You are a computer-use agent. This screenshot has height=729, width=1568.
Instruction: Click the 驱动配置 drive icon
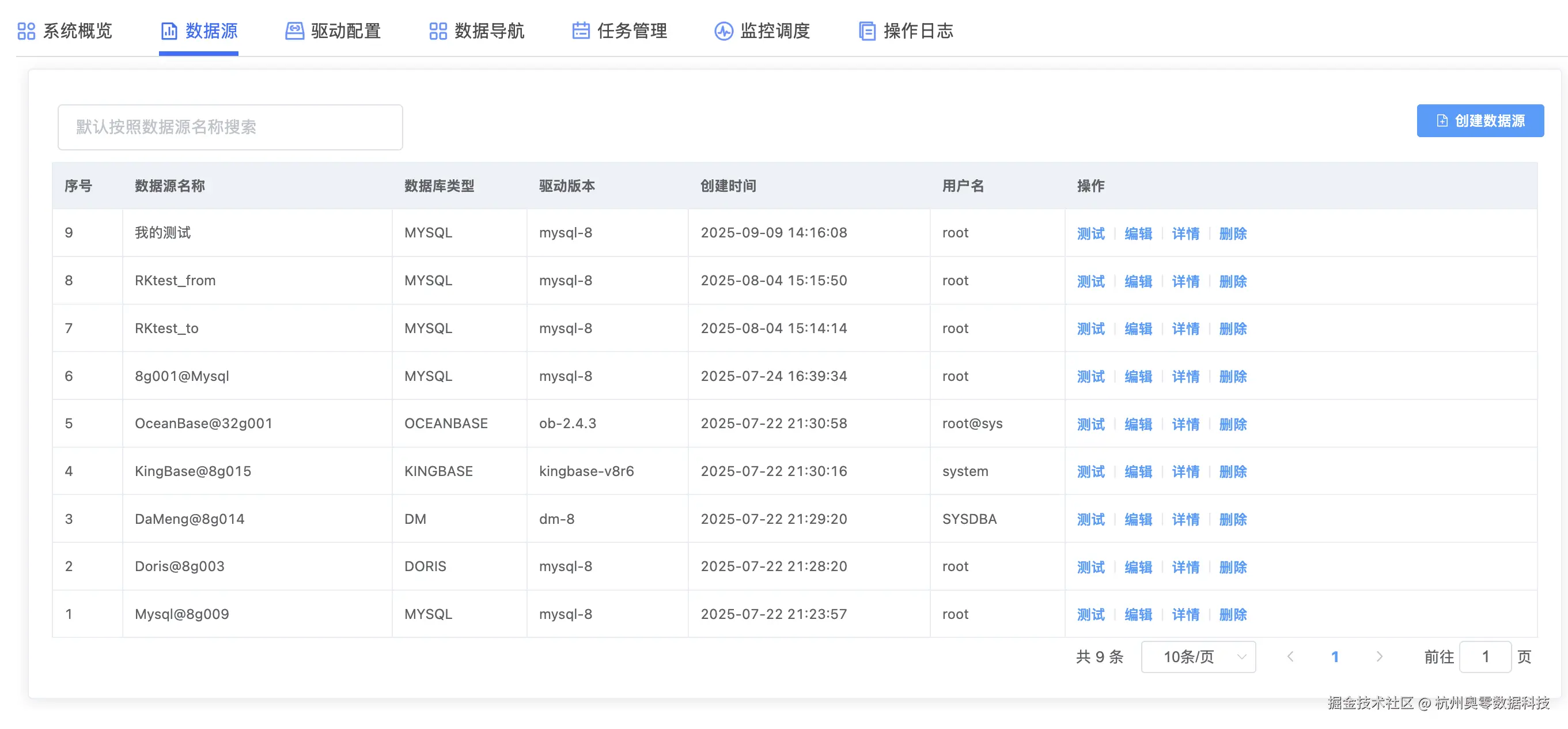click(294, 31)
